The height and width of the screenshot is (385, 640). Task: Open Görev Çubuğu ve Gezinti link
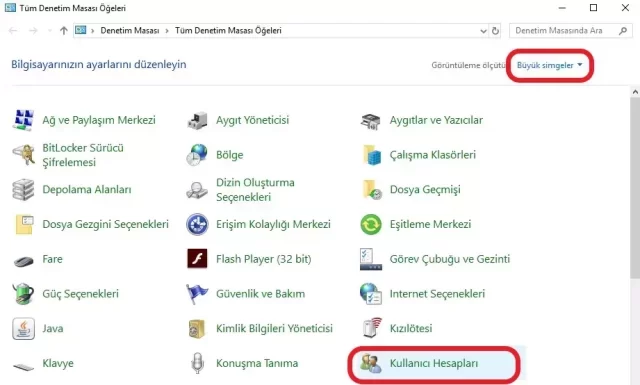tap(450, 259)
